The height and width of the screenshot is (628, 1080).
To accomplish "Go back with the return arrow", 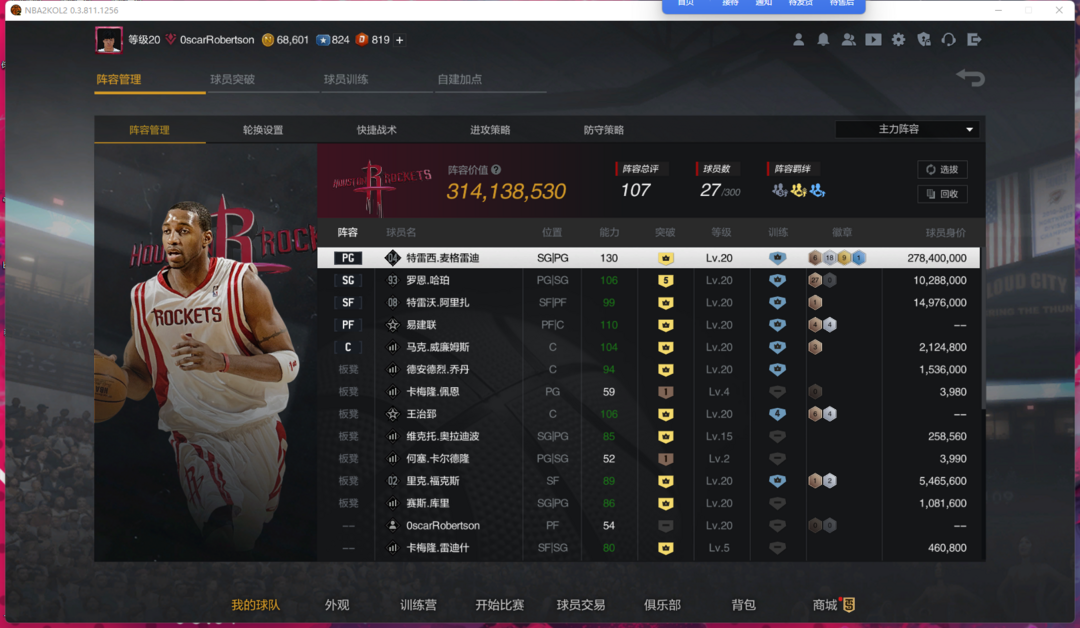I will [970, 78].
